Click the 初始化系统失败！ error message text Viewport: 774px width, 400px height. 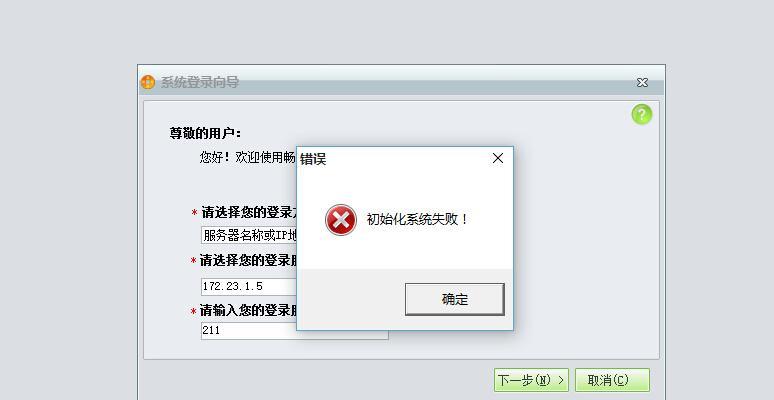[x=418, y=219]
